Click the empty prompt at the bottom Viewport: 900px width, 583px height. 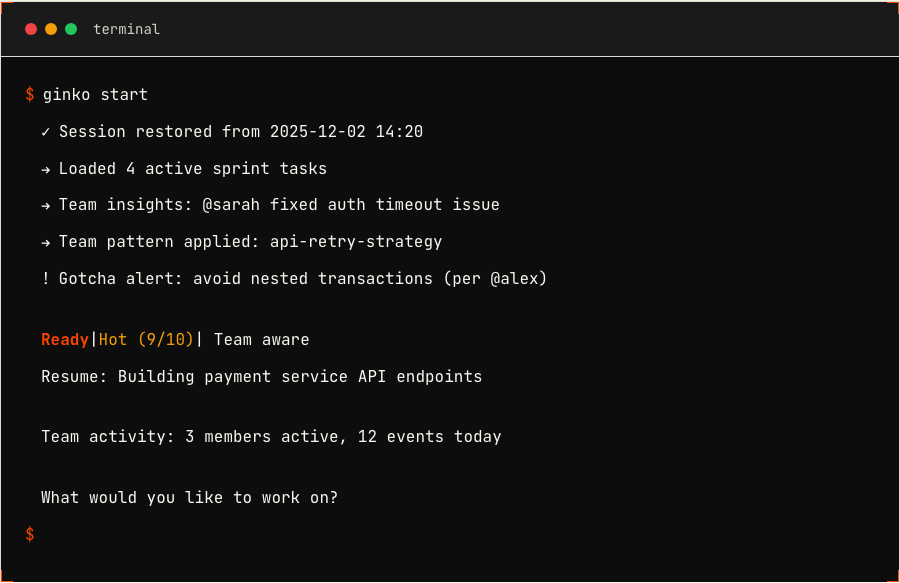(30, 534)
